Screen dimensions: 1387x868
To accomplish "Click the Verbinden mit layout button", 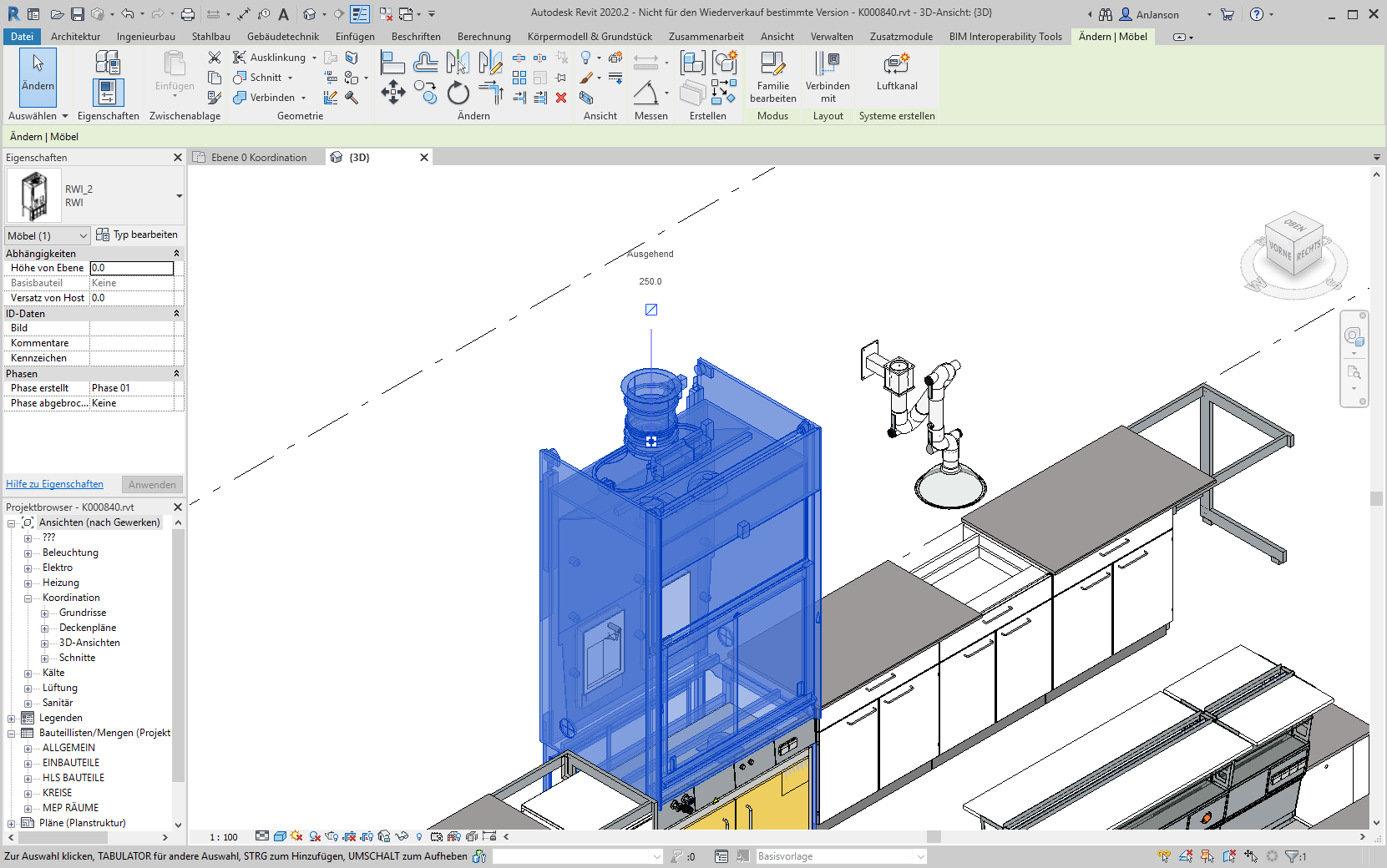I will (x=828, y=77).
